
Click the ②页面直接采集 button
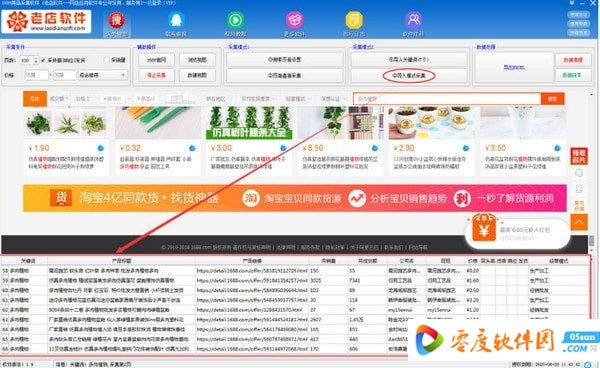tap(284, 76)
